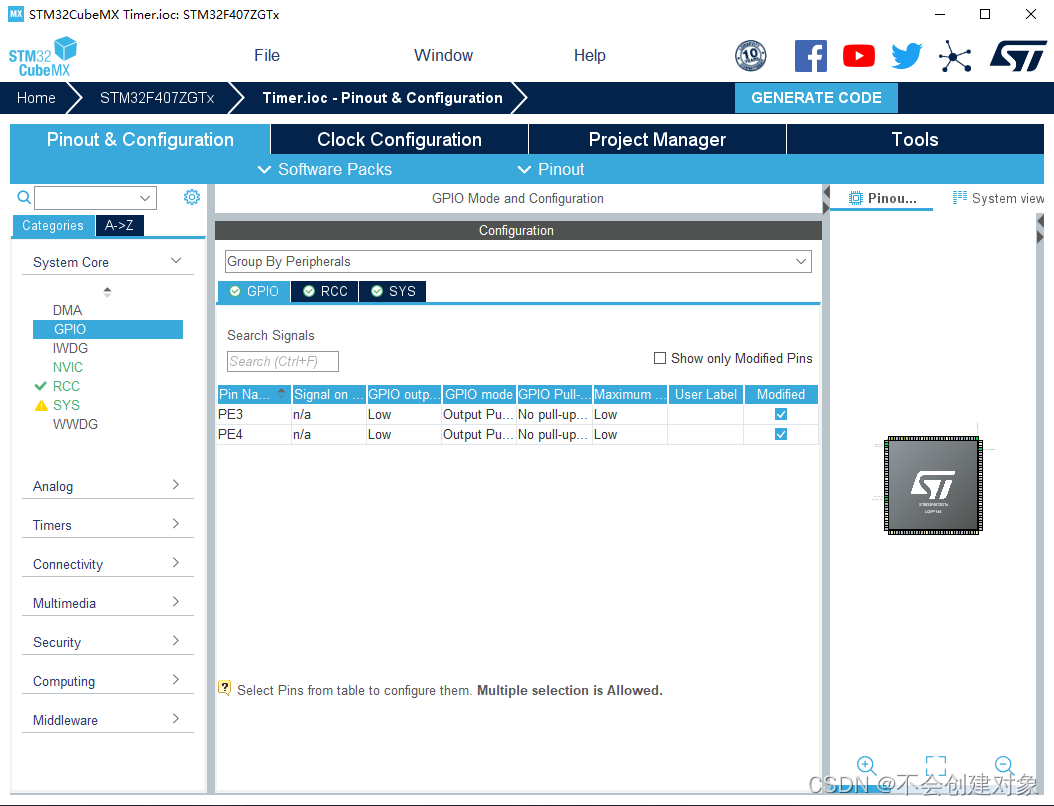Open the YouTube channel icon
Image resolution: width=1054 pixels, height=806 pixels.
click(x=858, y=56)
